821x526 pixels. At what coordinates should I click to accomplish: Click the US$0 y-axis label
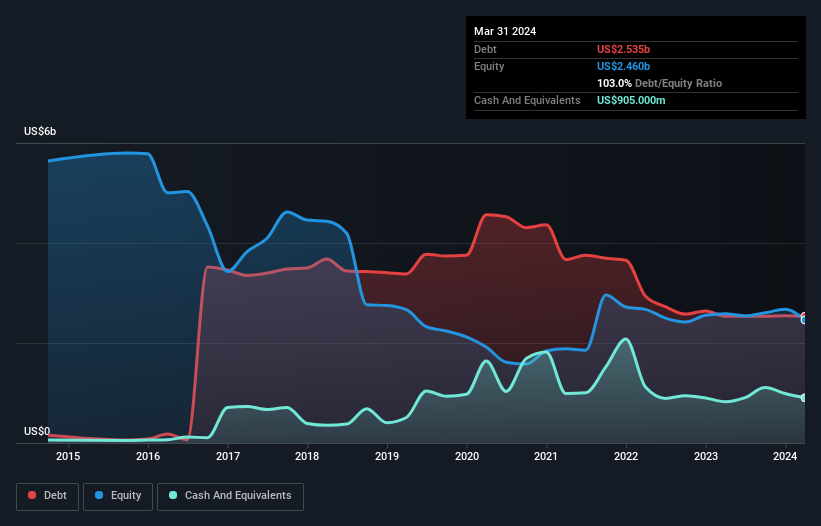[37, 431]
